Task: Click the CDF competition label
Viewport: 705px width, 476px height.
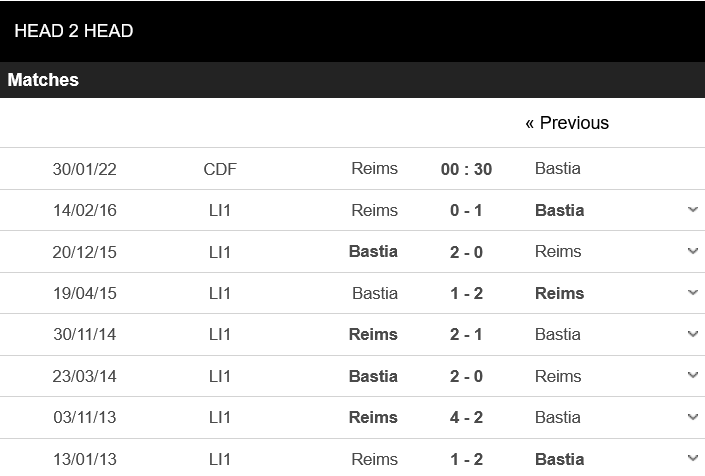Action: (220, 169)
